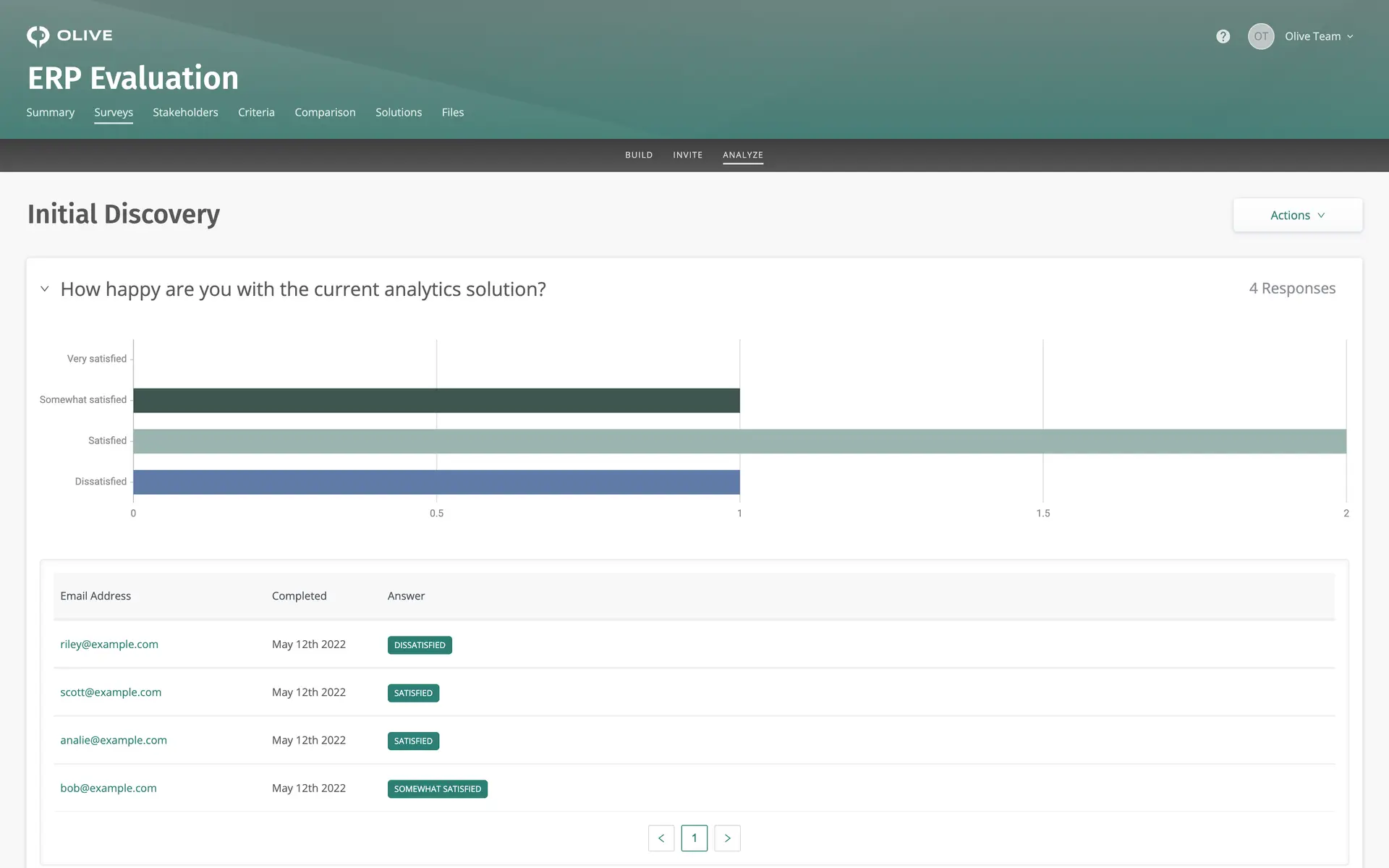Go to next page arrow
Image resolution: width=1389 pixels, height=868 pixels.
tap(727, 838)
